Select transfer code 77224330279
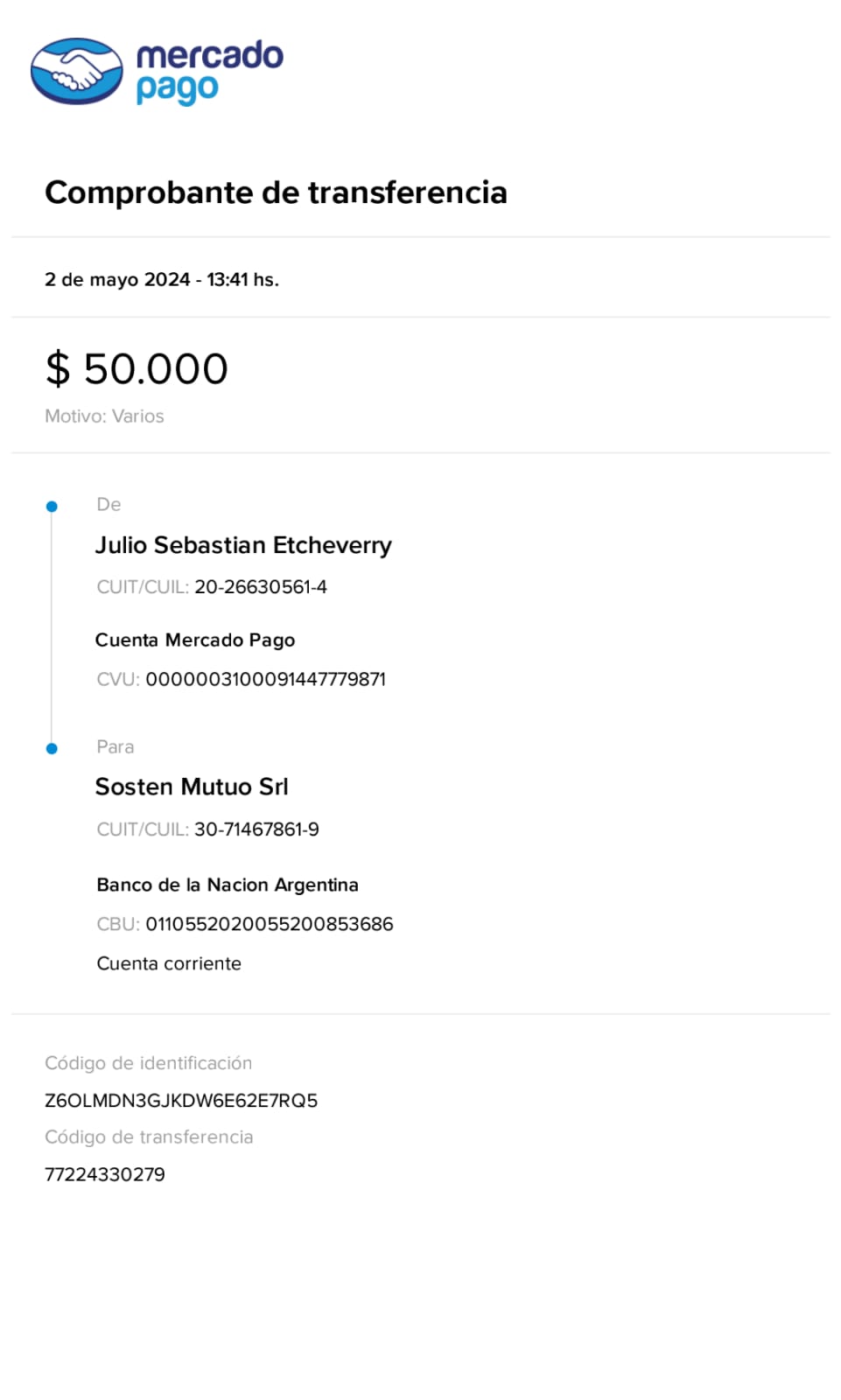This screenshot has height=1400, width=841. 105,1175
